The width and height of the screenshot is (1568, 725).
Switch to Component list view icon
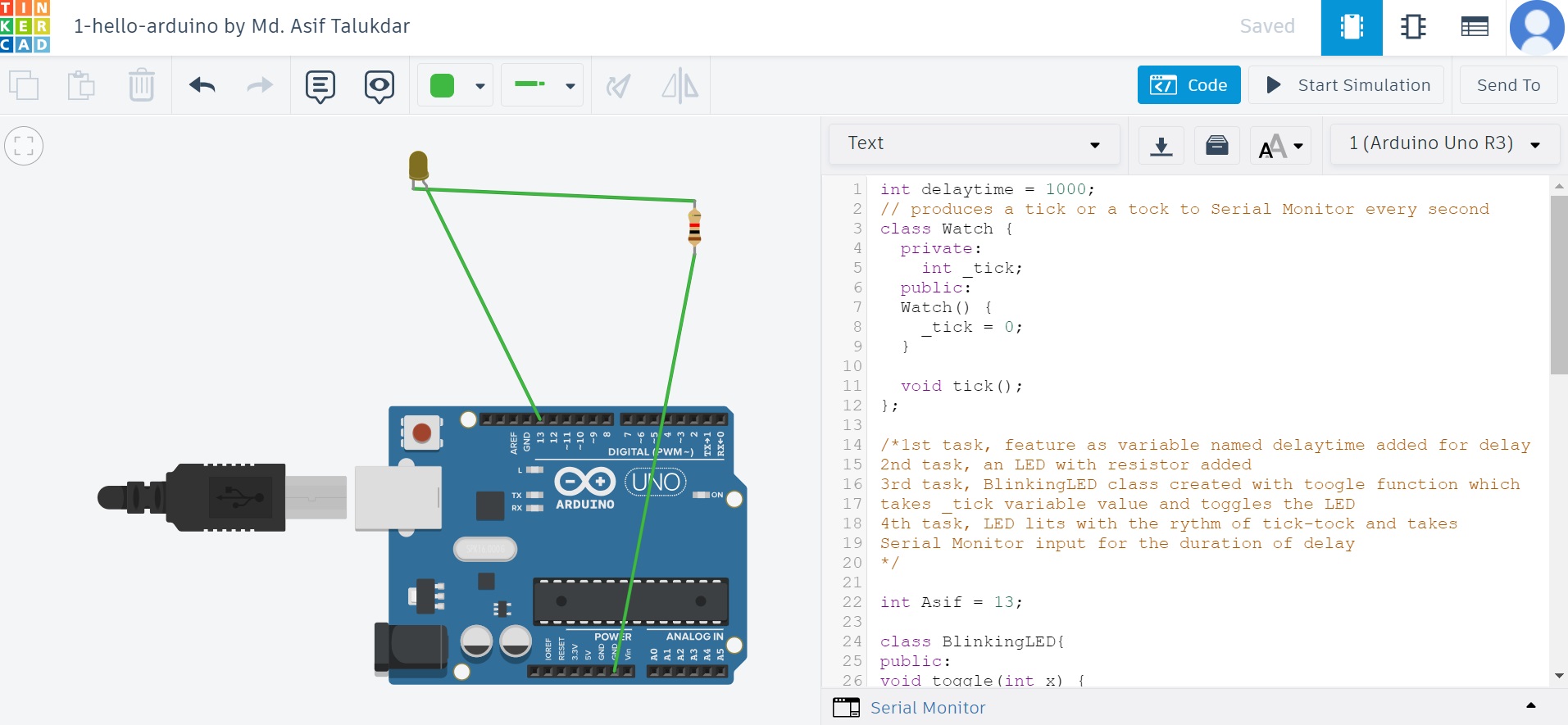coord(1475,27)
